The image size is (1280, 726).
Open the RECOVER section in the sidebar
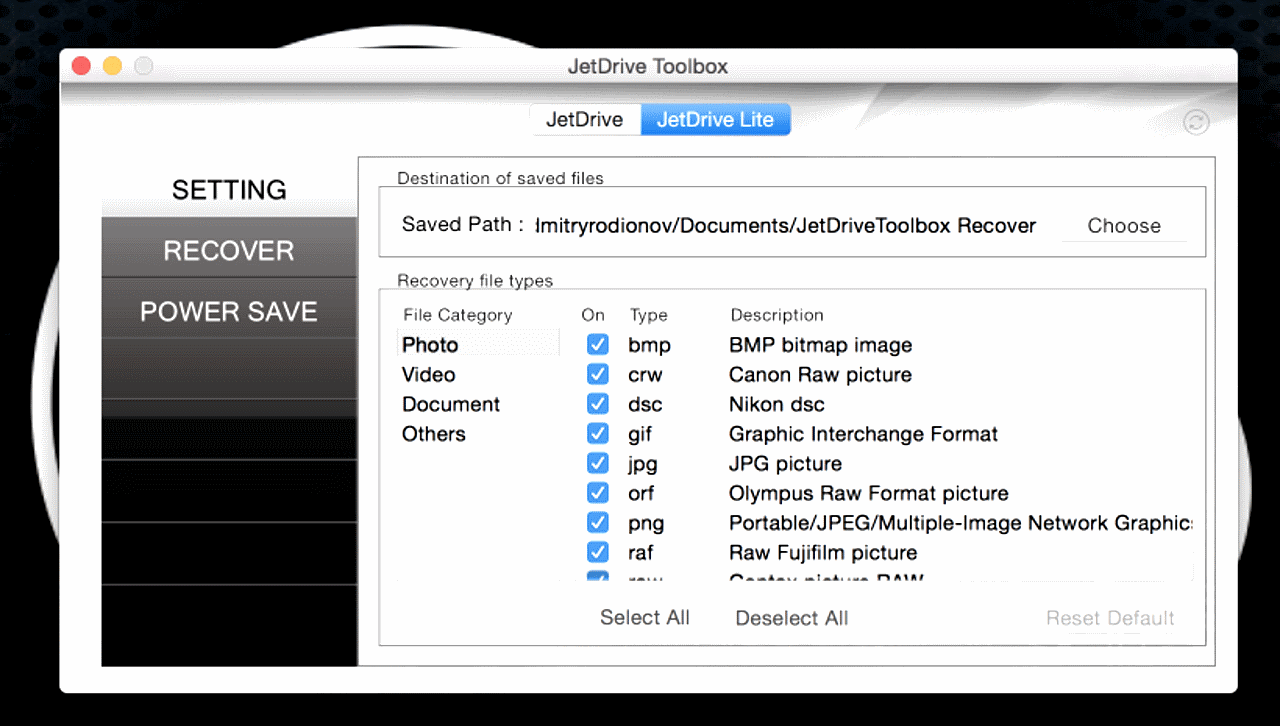(229, 250)
